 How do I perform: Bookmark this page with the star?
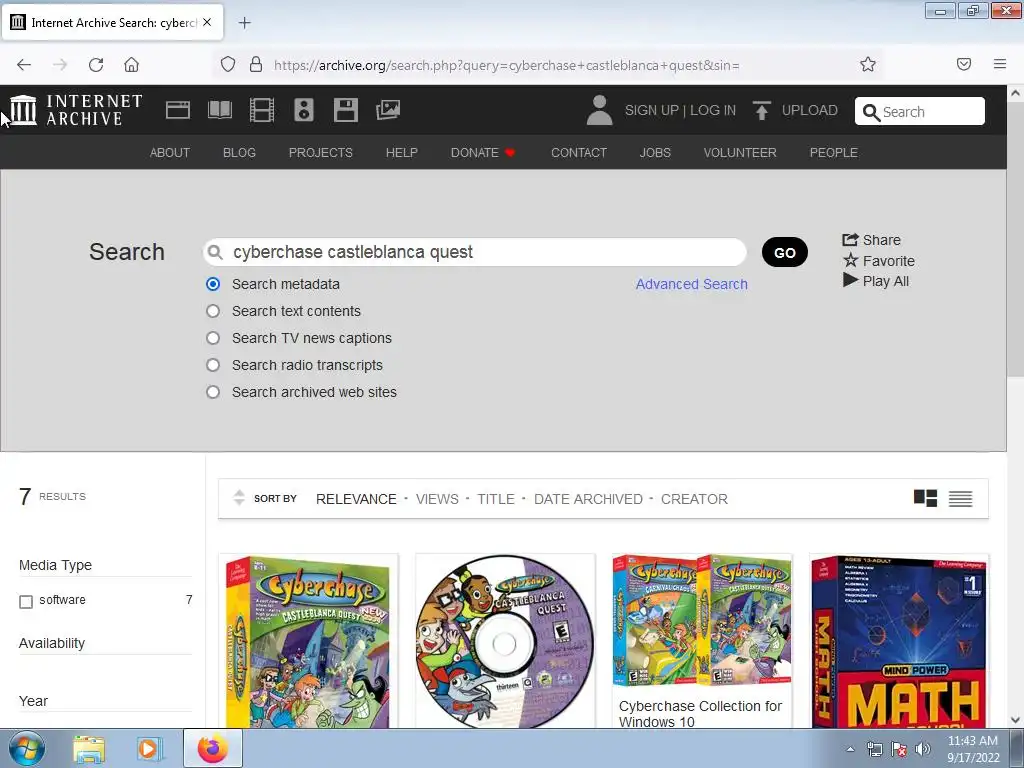(x=867, y=64)
